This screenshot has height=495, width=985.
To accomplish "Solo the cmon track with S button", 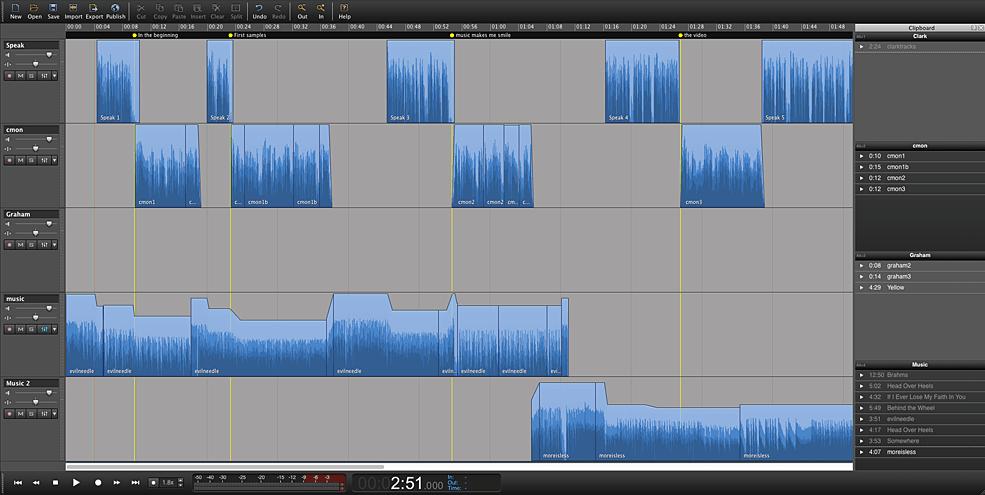I will [x=31, y=160].
